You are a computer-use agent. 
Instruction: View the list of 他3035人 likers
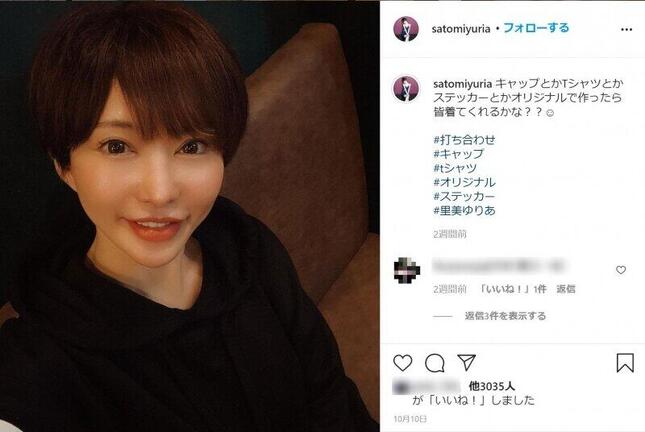[492, 386]
